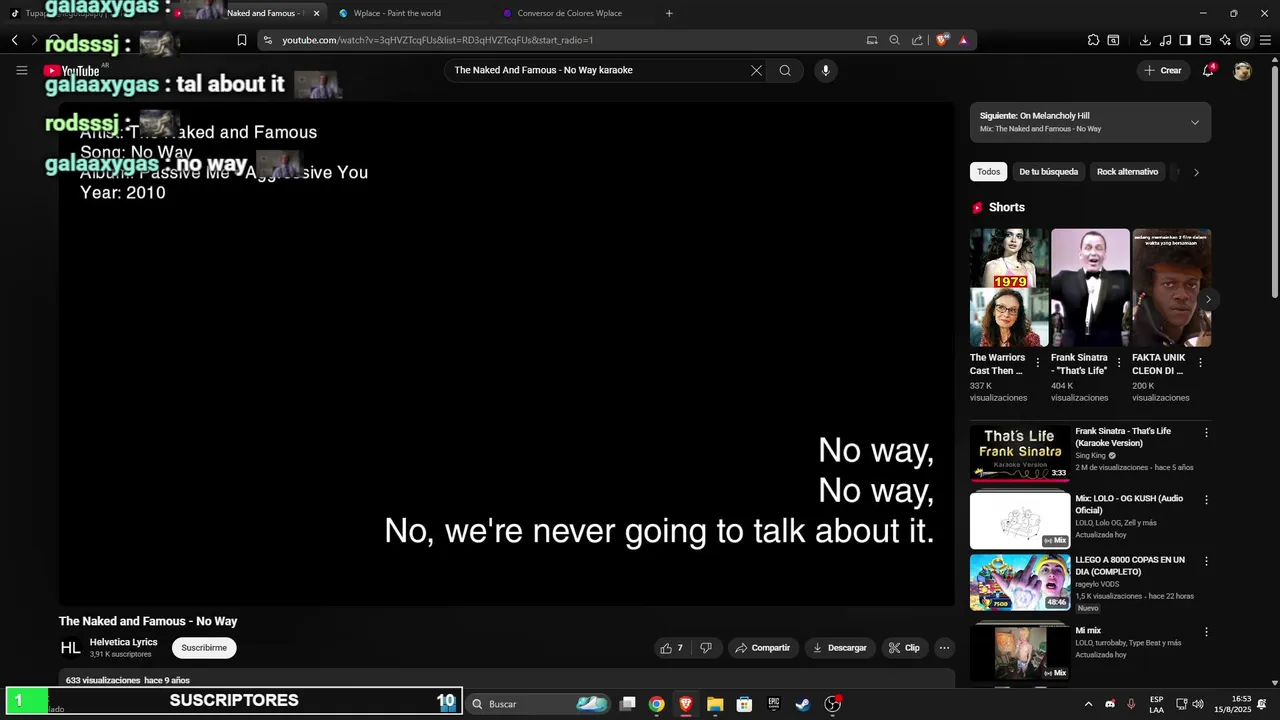The height and width of the screenshot is (720, 1280).
Task: Click the browser address bar URL
Action: pos(438,40)
